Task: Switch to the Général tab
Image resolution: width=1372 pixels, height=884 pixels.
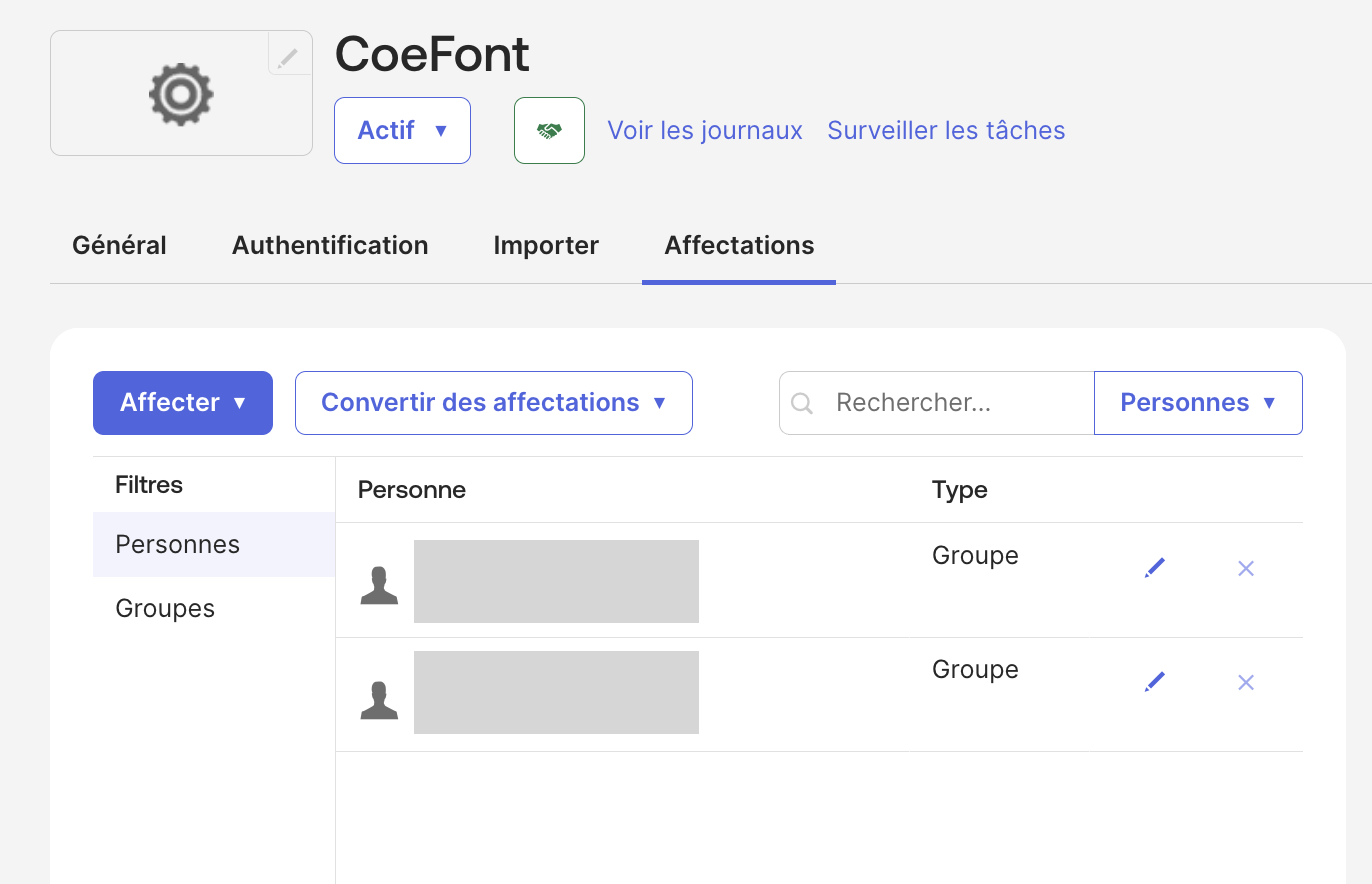Action: pyautogui.click(x=119, y=245)
